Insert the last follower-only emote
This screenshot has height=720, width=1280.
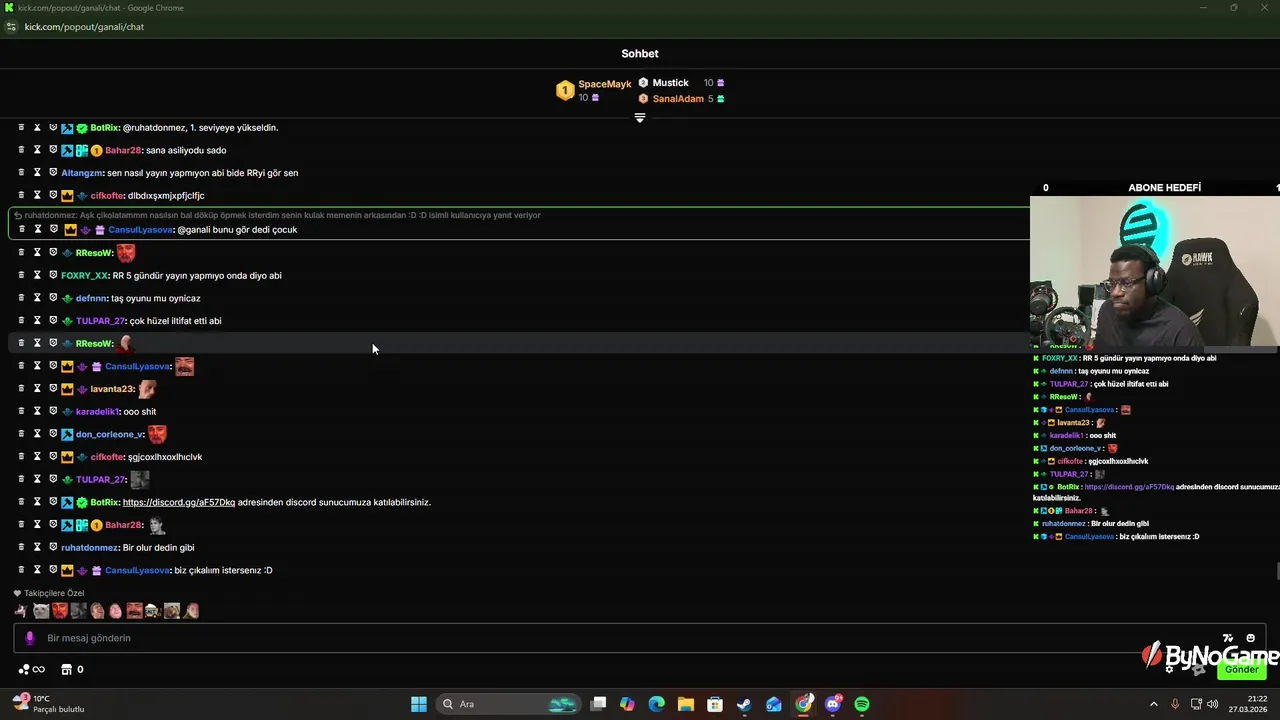[x=191, y=610]
